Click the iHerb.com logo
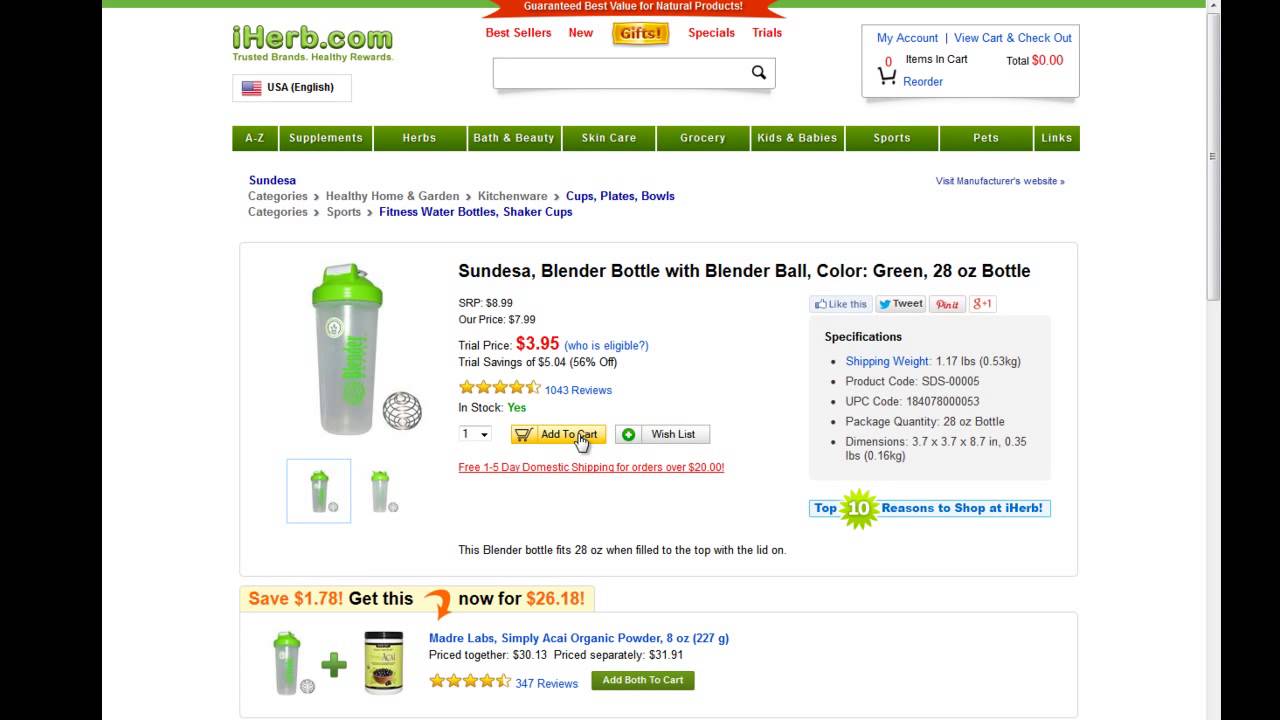Viewport: 1280px width, 720px height. tap(312, 40)
